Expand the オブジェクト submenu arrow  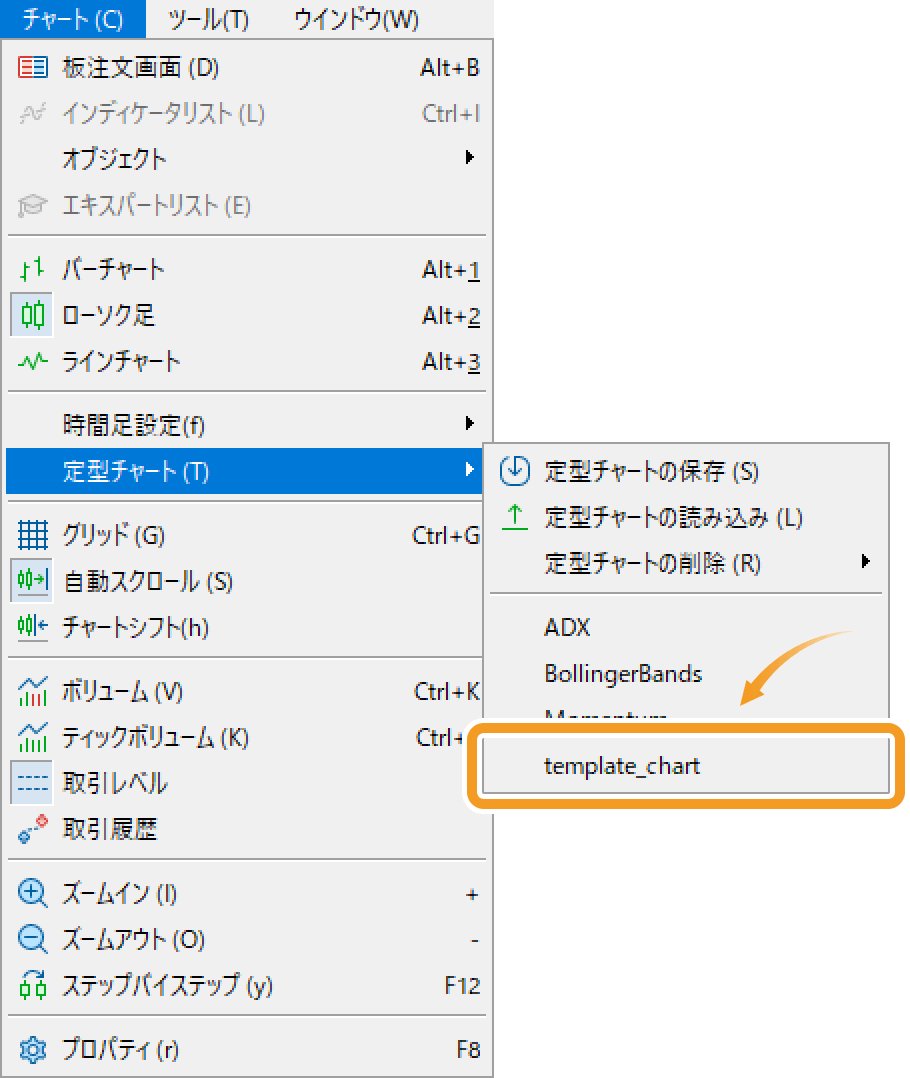(469, 157)
